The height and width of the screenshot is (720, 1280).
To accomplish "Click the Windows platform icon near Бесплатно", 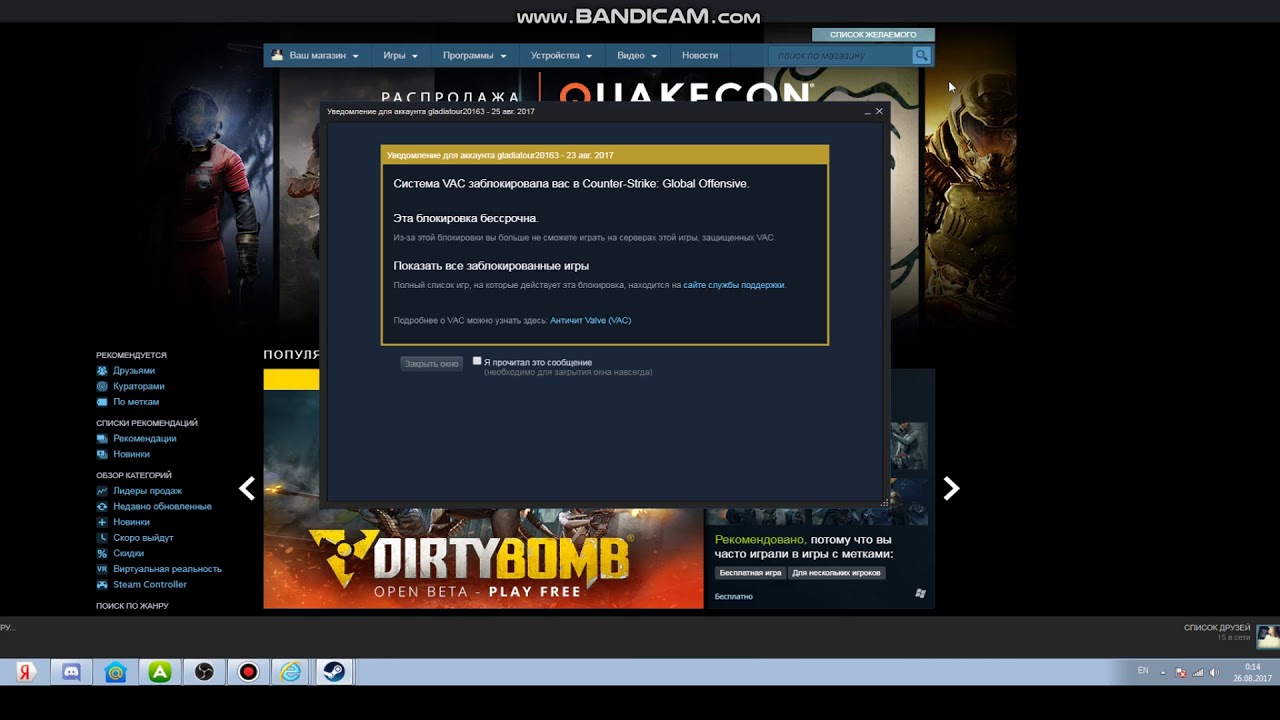I will click(x=921, y=593).
